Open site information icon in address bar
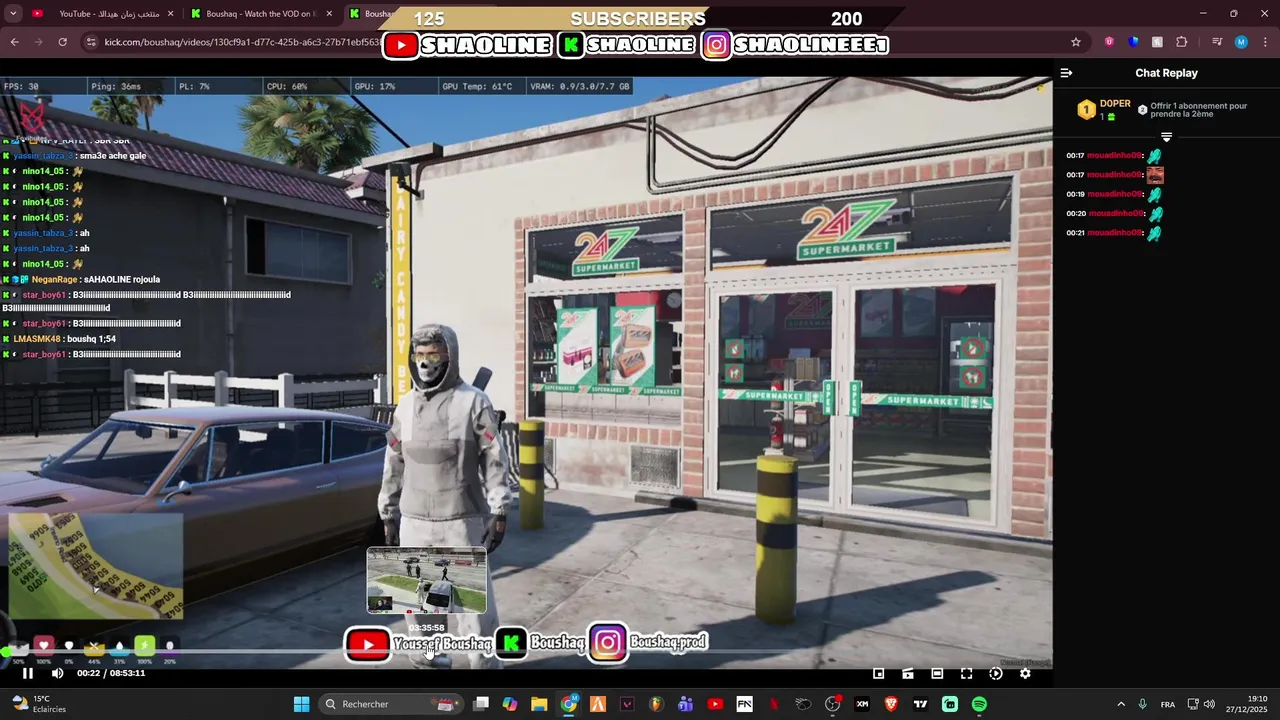The height and width of the screenshot is (720, 1280). click(x=91, y=42)
